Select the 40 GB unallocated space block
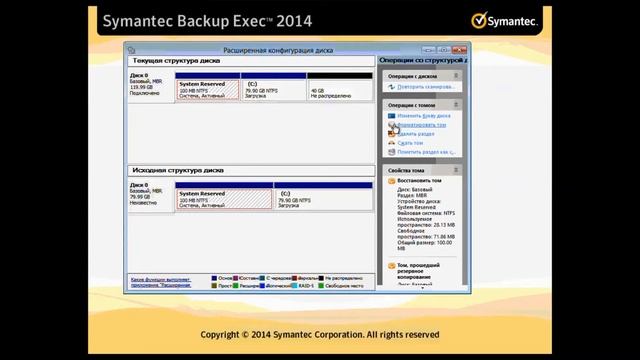640x360 pixels. click(x=340, y=89)
